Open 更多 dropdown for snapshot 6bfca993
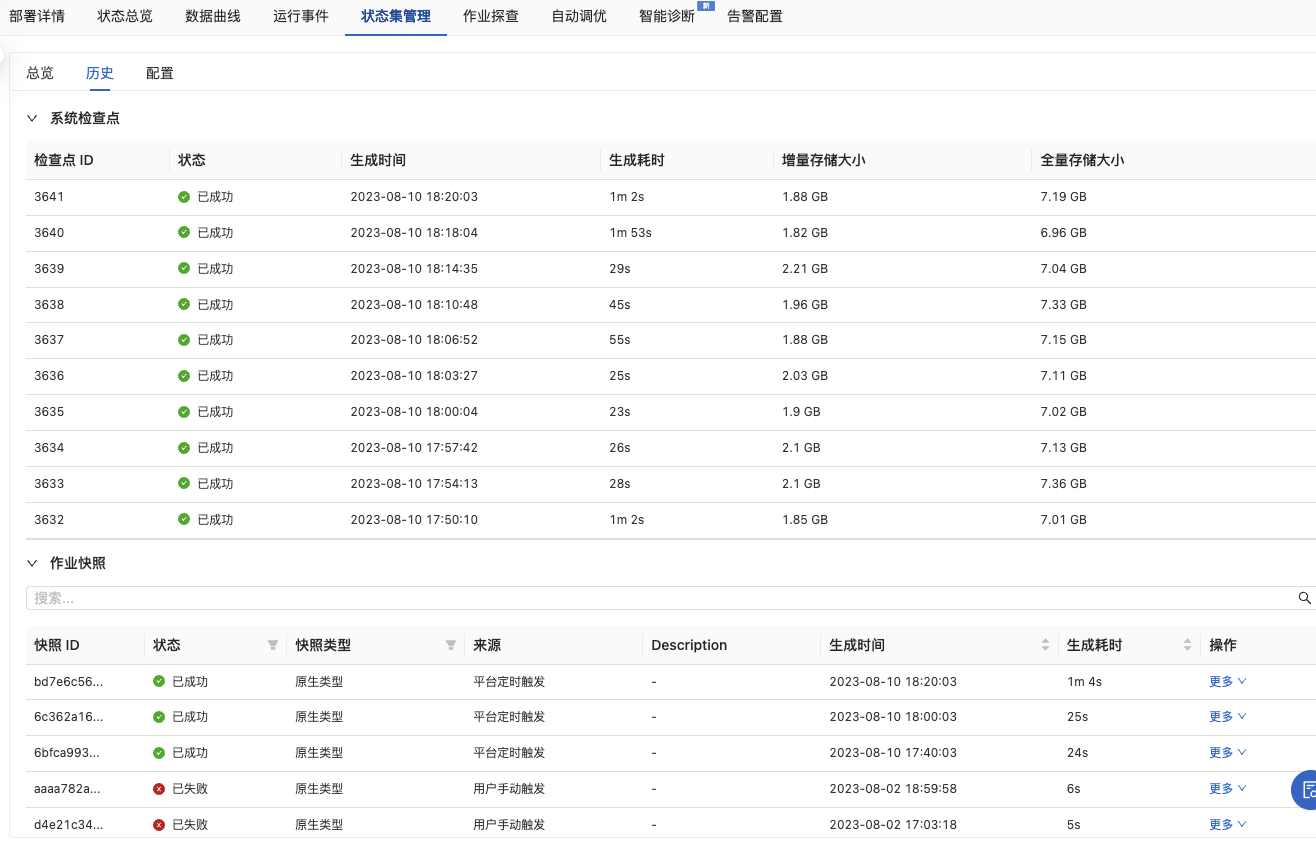1316x843 pixels. point(1228,753)
